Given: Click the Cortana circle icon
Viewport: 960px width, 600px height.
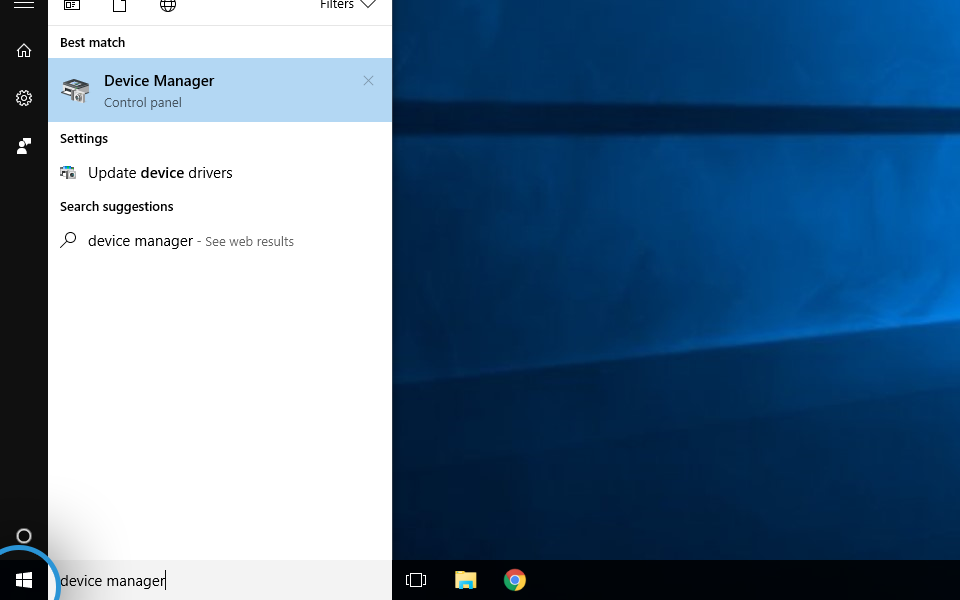Looking at the screenshot, I should 24,536.
